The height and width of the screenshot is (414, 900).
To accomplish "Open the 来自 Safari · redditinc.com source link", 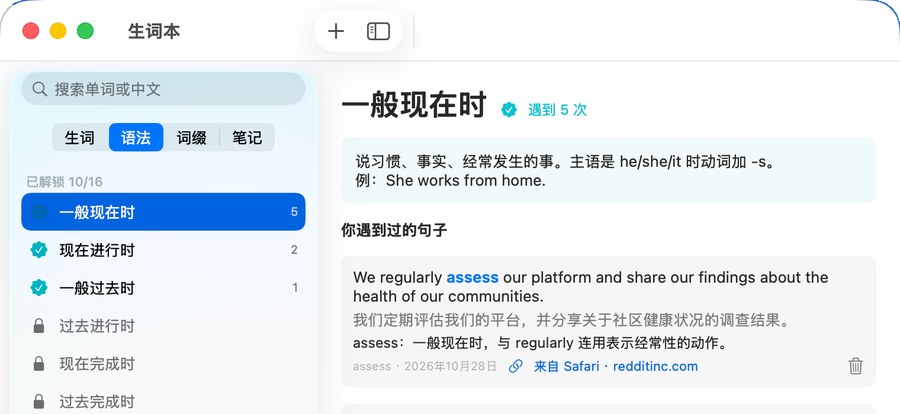I will [615, 366].
